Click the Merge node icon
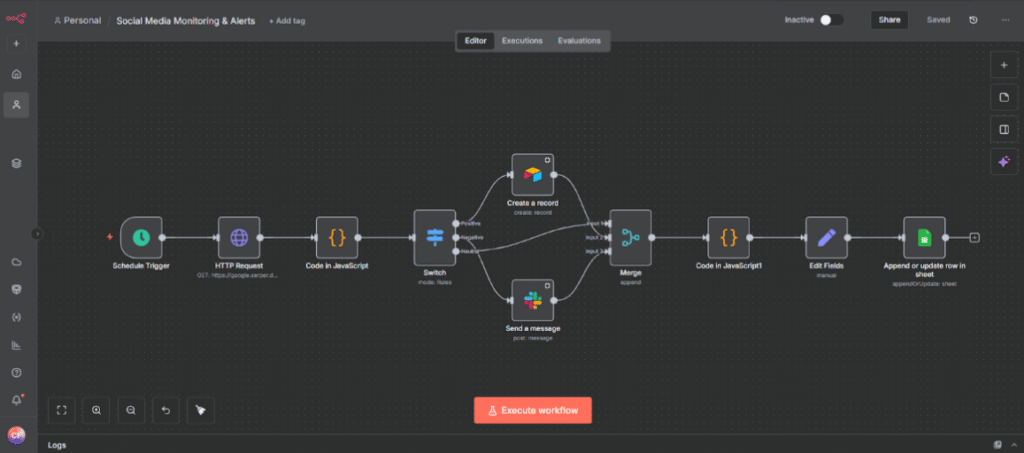 pyautogui.click(x=630, y=237)
